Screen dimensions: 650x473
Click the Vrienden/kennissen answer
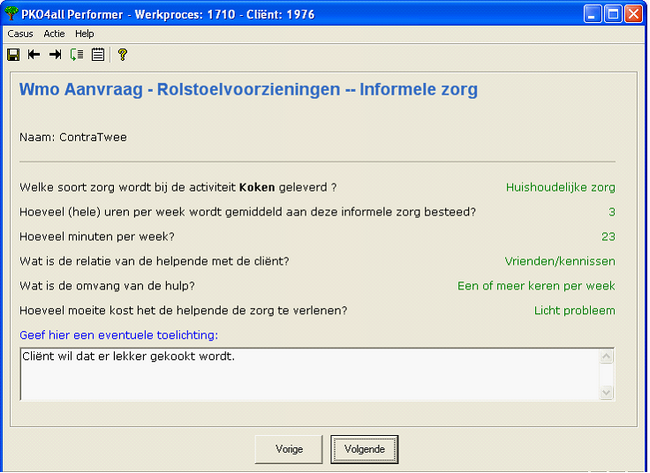click(560, 261)
